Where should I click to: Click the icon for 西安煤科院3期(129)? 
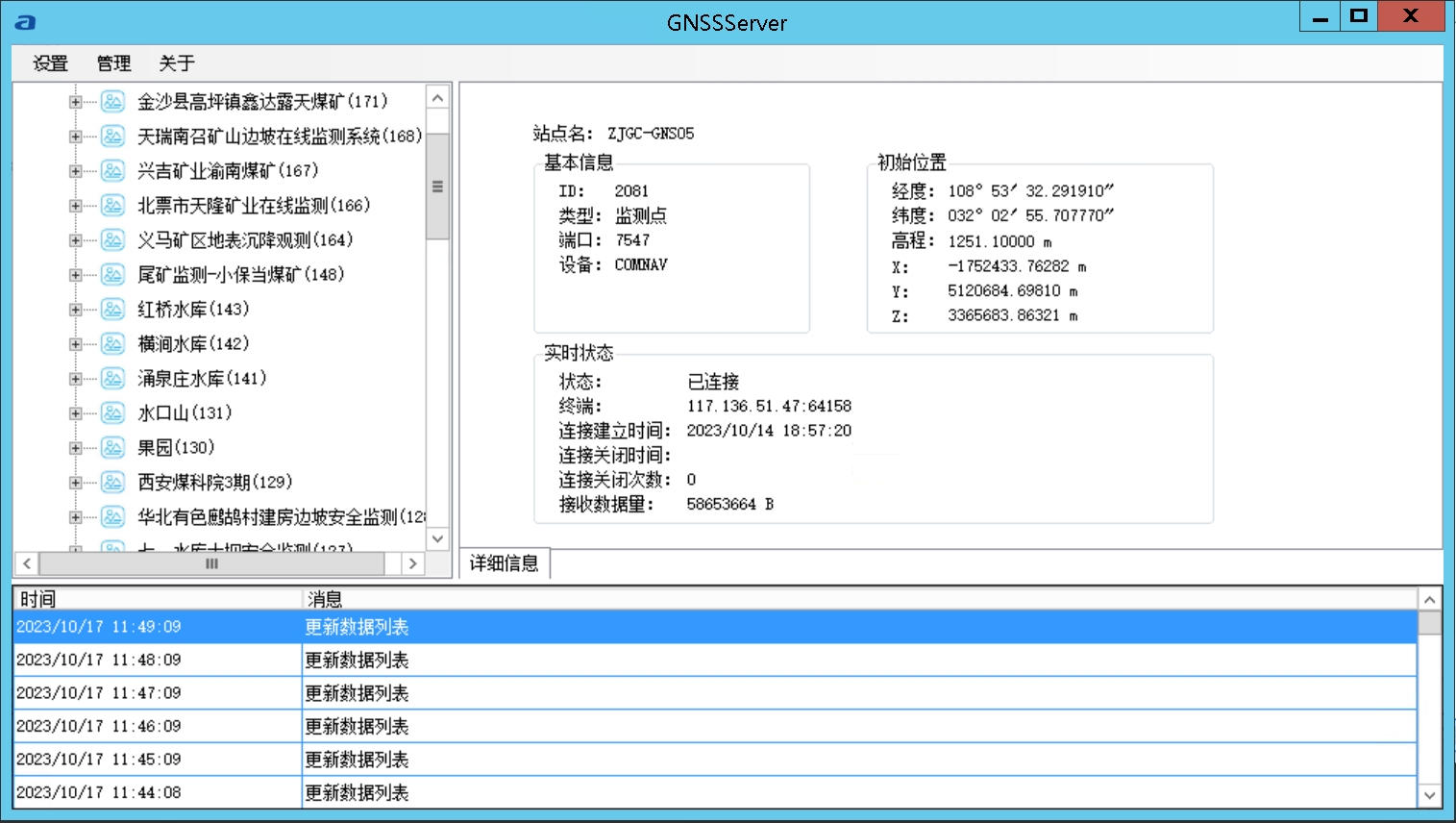pos(112,482)
